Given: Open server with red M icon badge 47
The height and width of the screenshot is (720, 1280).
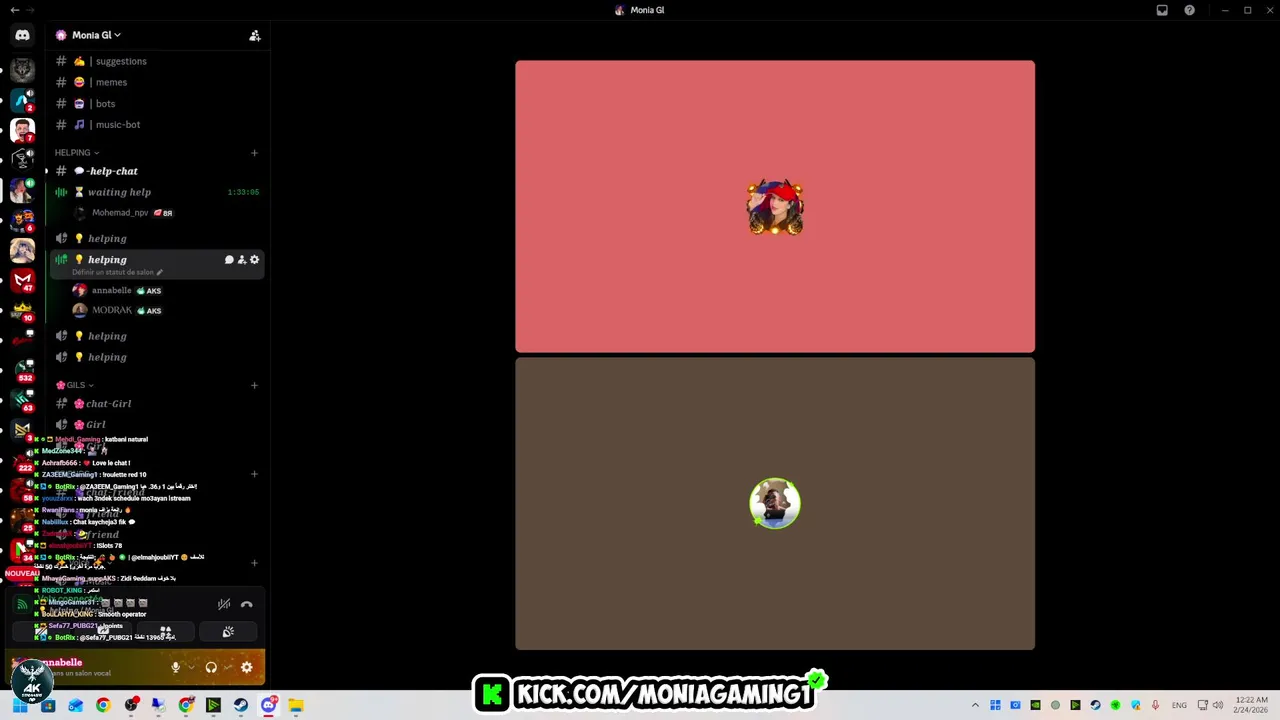Looking at the screenshot, I should tap(22, 279).
